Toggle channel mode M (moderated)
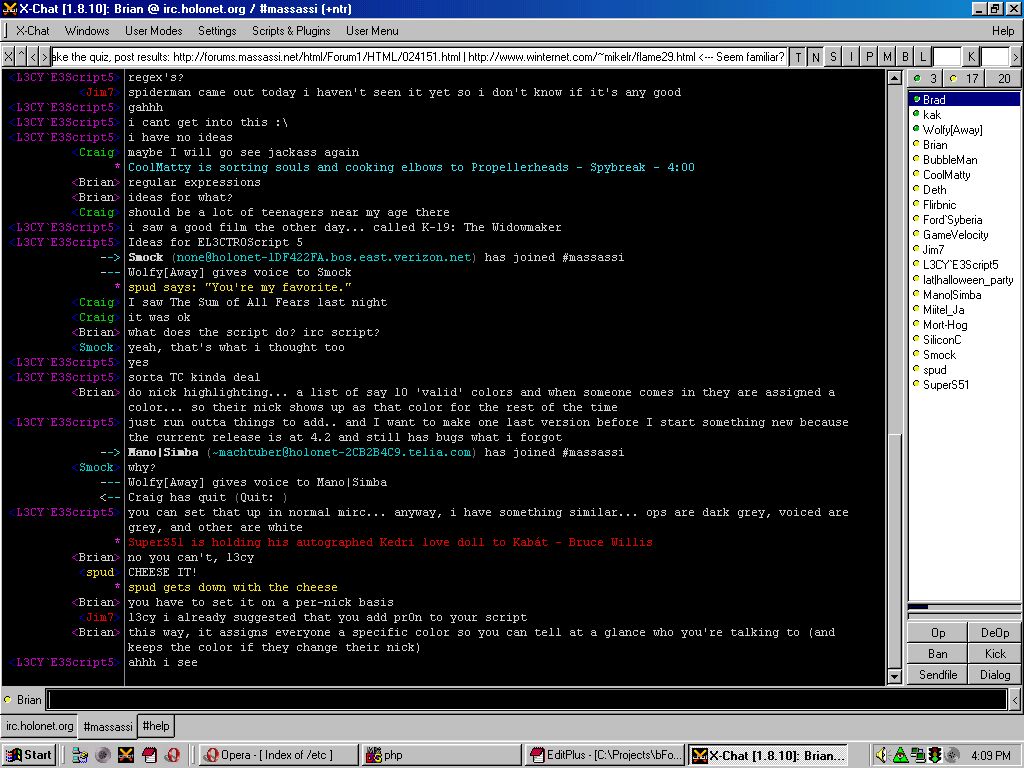 pyautogui.click(x=887, y=57)
